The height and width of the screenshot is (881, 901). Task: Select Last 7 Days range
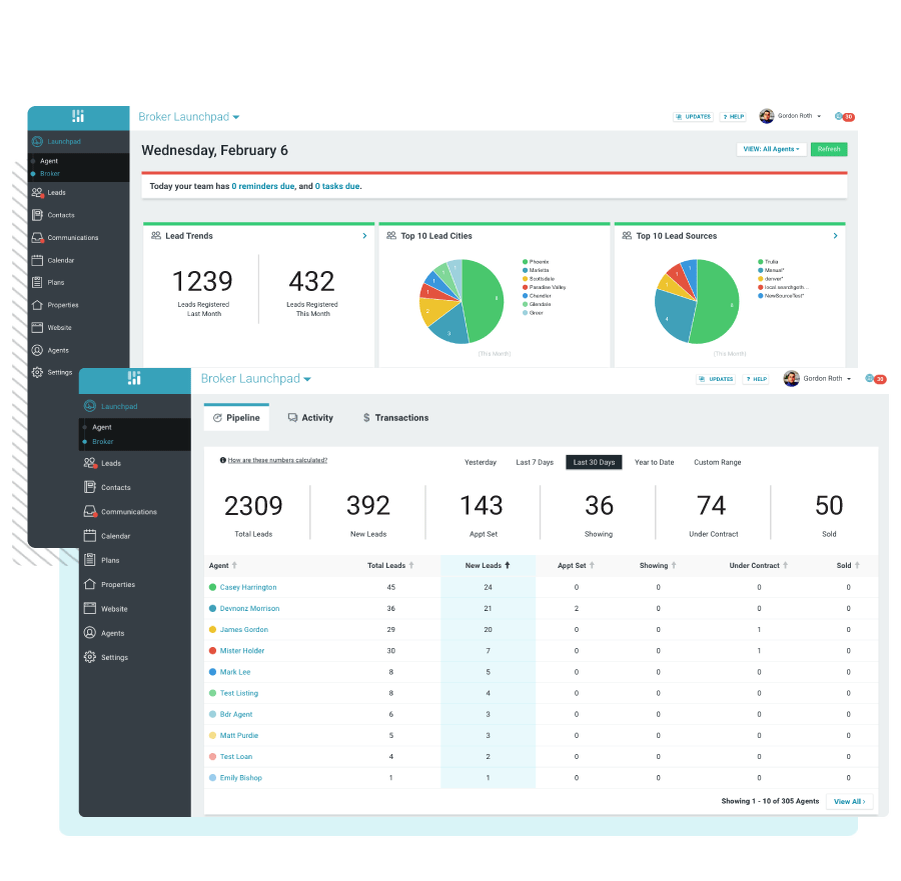(534, 462)
